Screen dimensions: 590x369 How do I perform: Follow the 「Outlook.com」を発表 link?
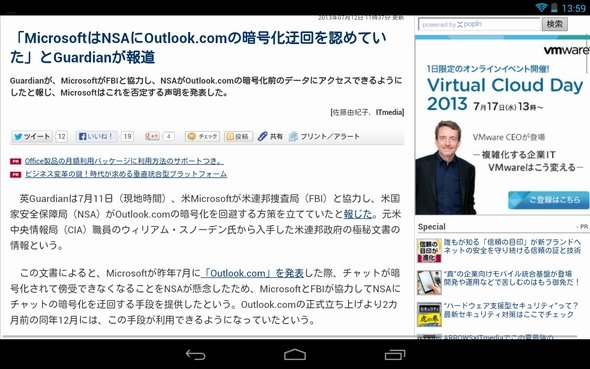252,273
